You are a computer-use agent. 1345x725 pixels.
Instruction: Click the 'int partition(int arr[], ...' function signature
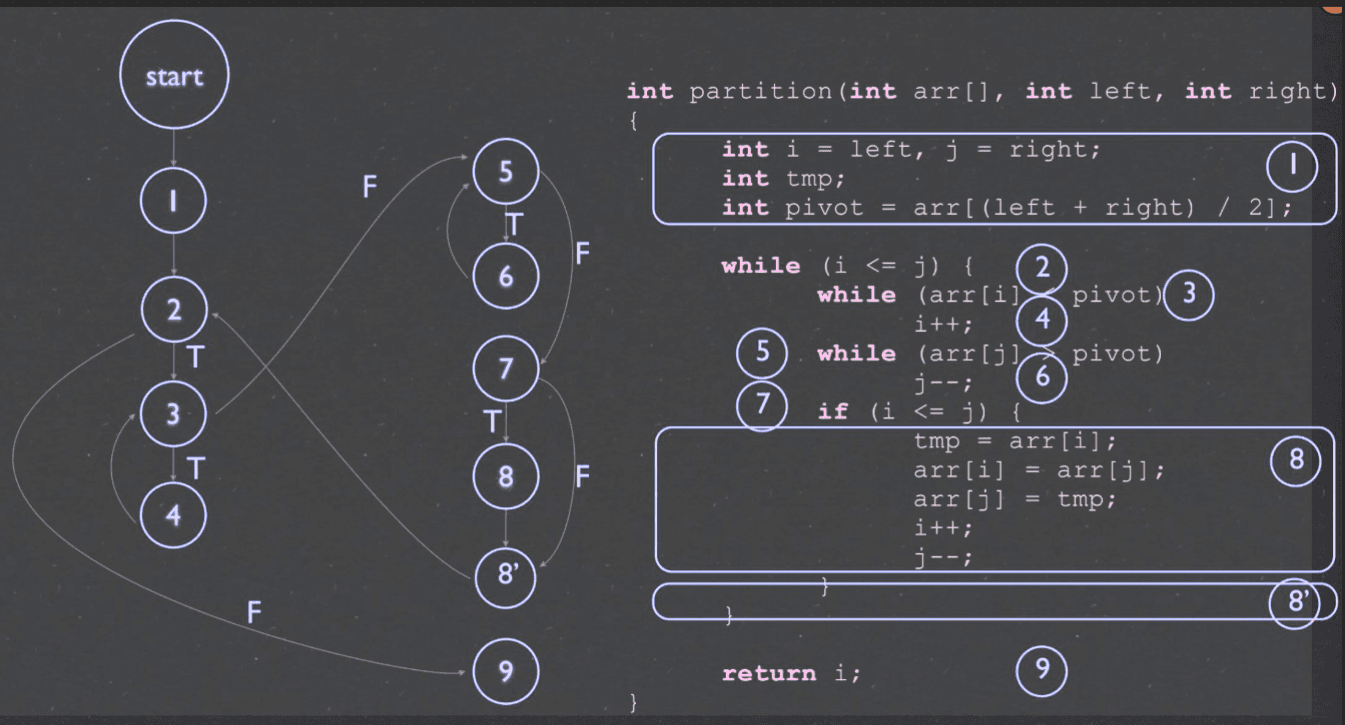click(x=982, y=91)
